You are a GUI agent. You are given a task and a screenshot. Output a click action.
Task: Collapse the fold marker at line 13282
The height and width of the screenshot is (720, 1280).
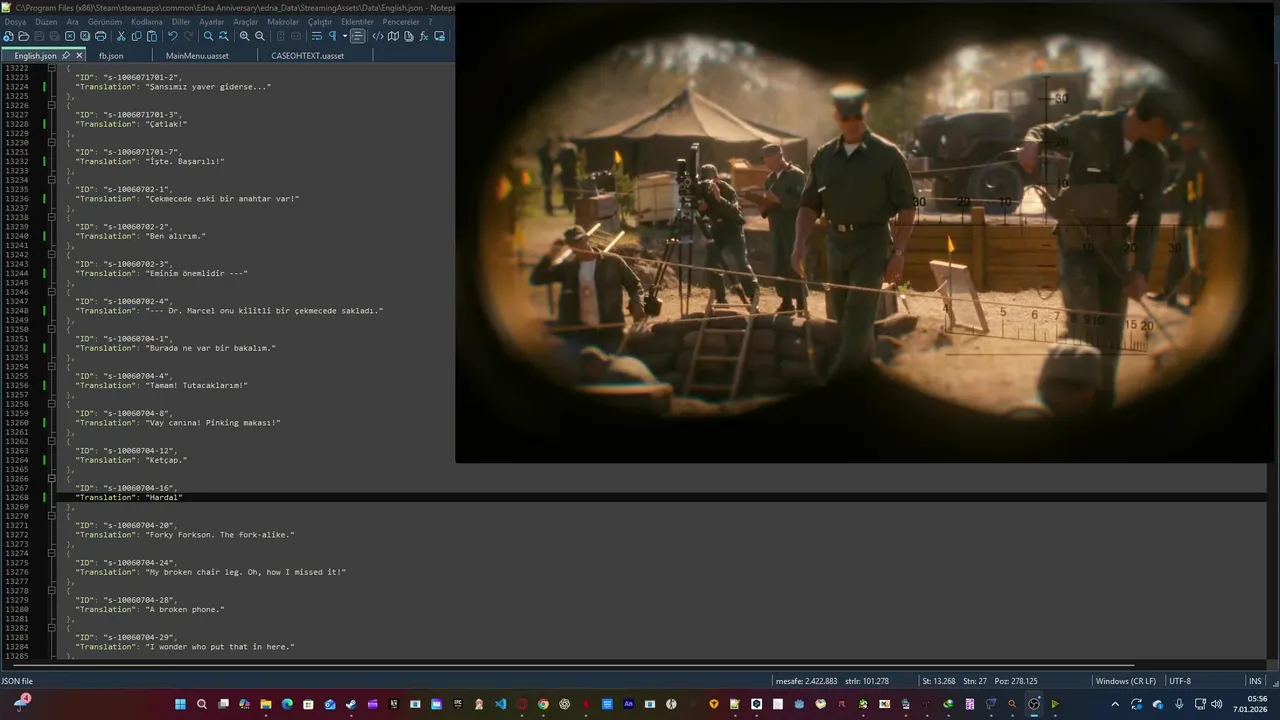[51, 628]
